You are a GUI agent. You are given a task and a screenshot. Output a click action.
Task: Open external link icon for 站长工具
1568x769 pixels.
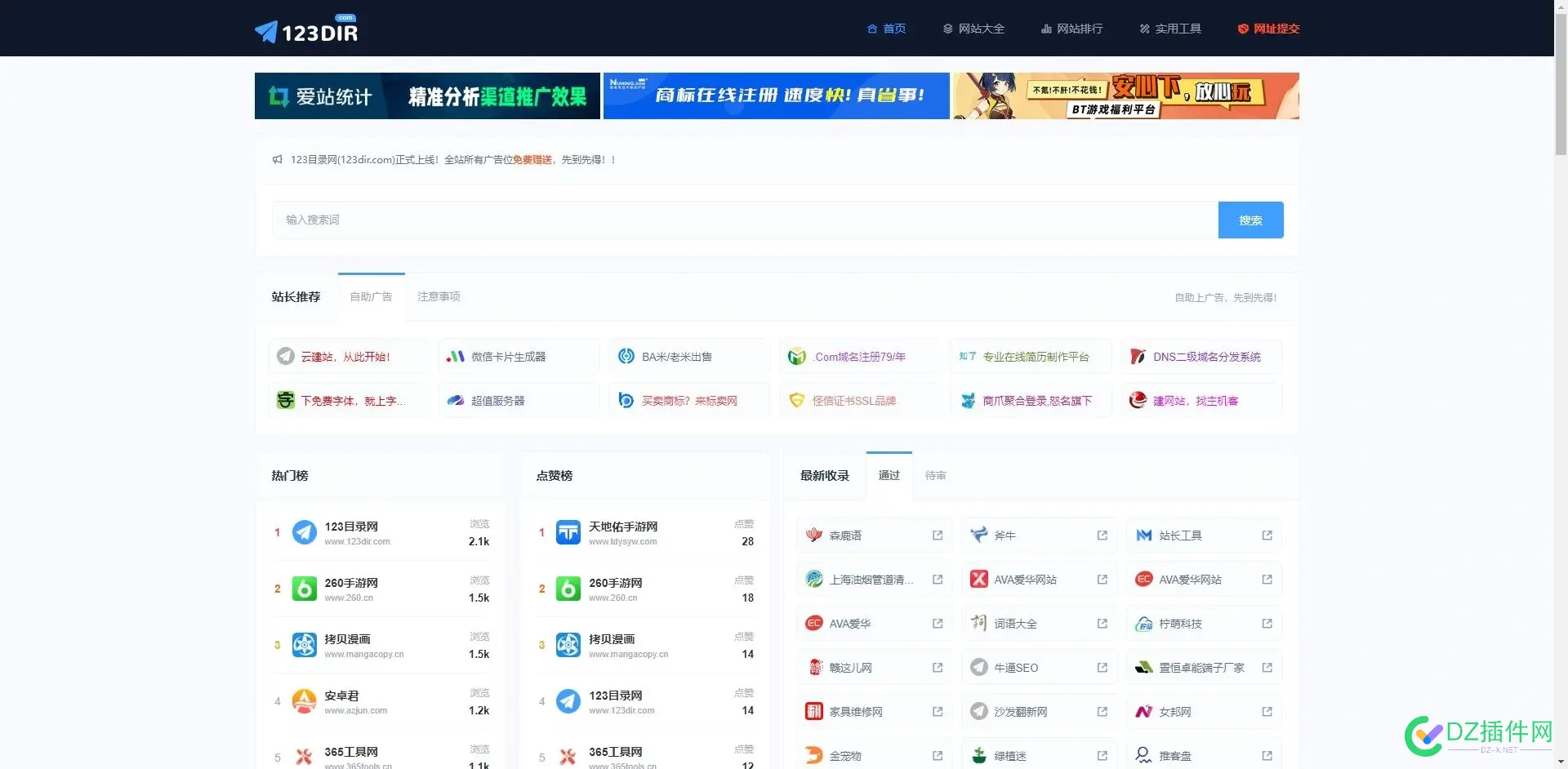(x=1267, y=536)
